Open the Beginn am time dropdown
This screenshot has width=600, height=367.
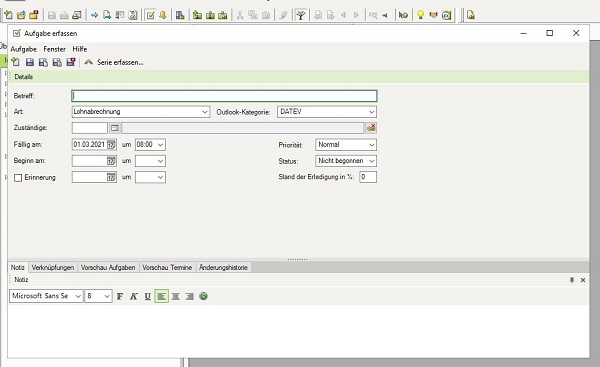pos(160,161)
